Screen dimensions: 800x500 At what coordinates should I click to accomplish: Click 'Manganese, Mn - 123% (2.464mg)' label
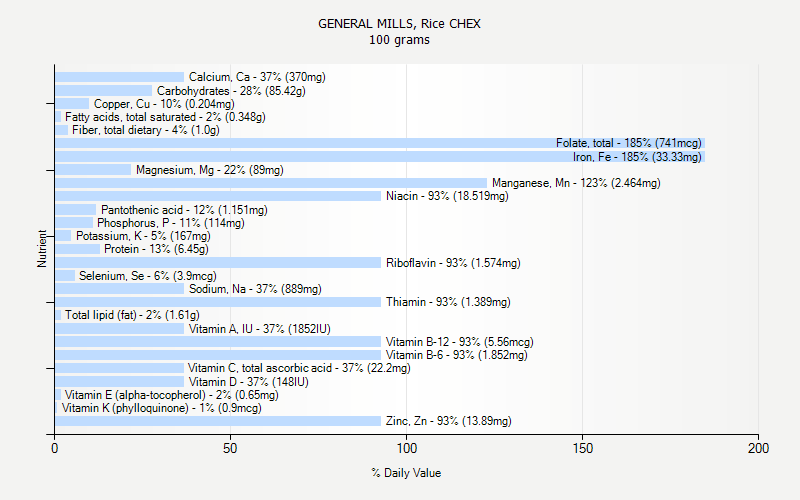pyautogui.click(x=576, y=183)
